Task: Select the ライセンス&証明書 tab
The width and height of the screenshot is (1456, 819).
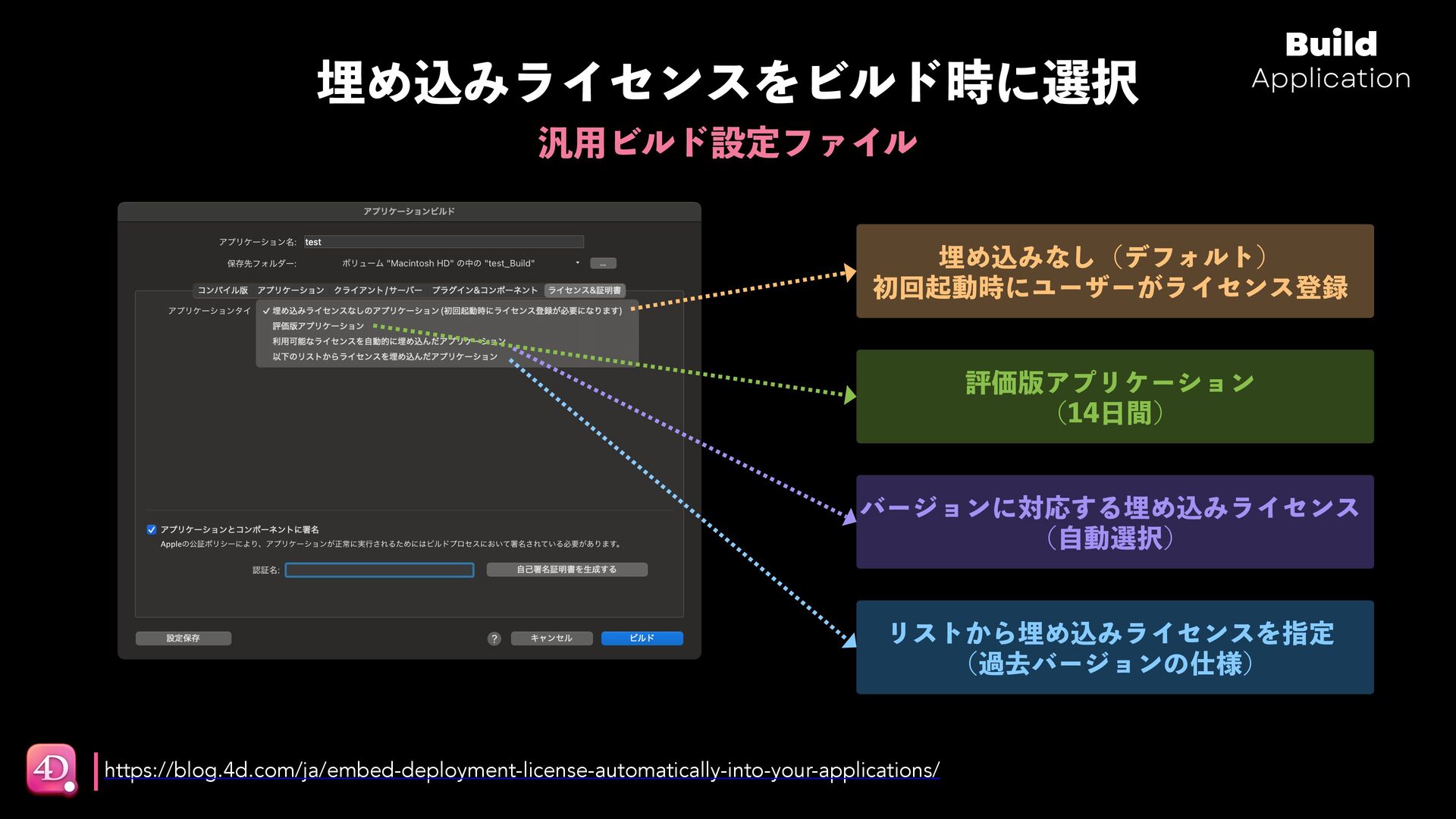Action: click(584, 290)
